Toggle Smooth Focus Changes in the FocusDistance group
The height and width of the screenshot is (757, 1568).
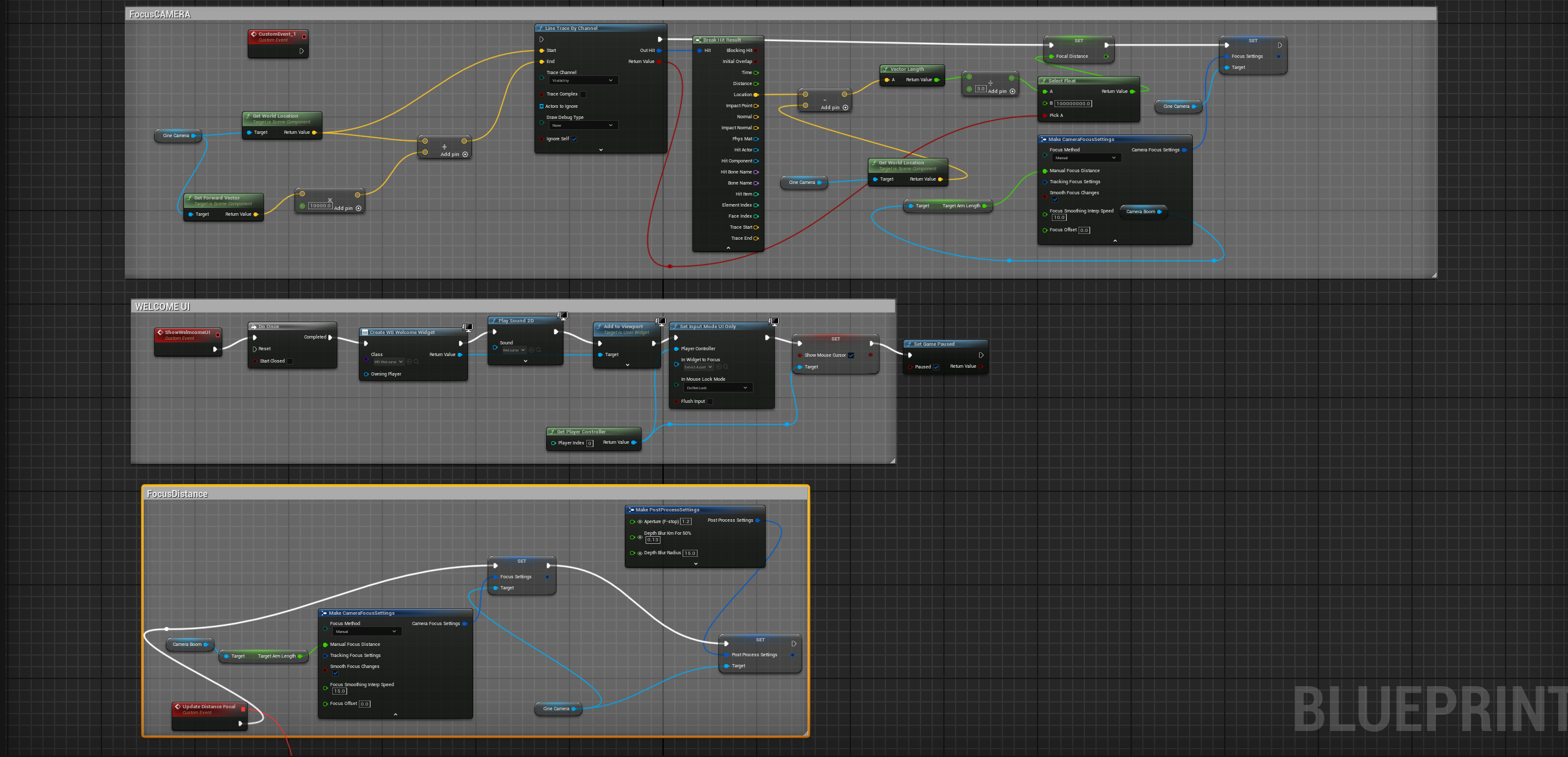coord(335,673)
